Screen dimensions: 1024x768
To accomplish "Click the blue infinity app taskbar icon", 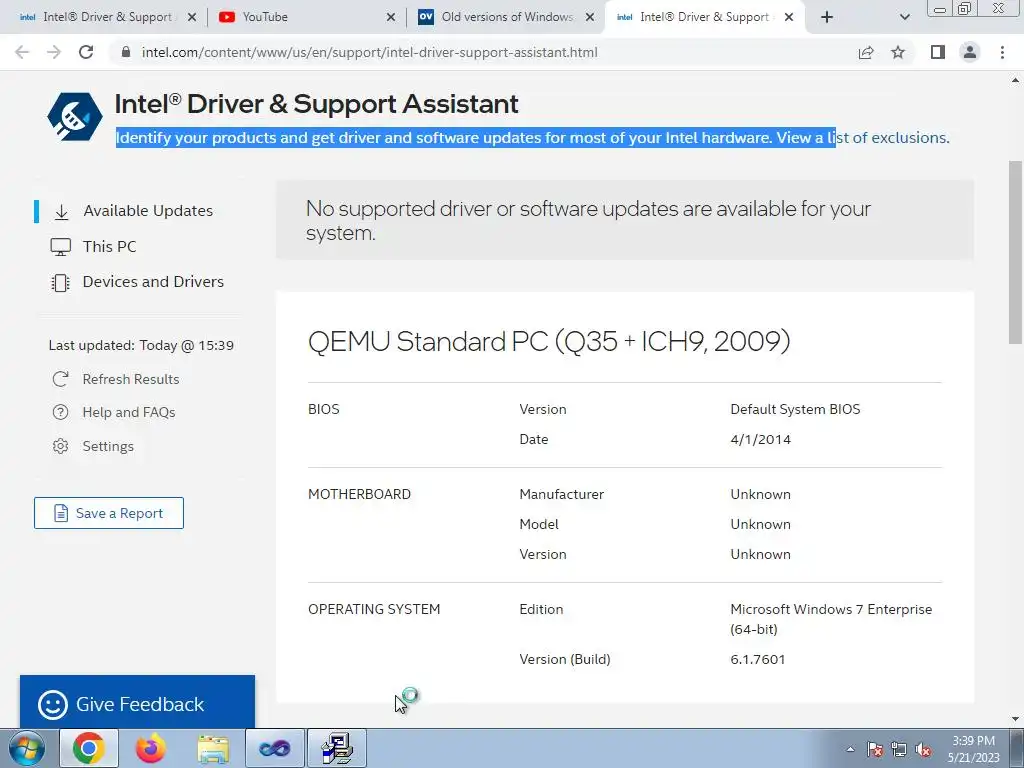I will [x=274, y=748].
